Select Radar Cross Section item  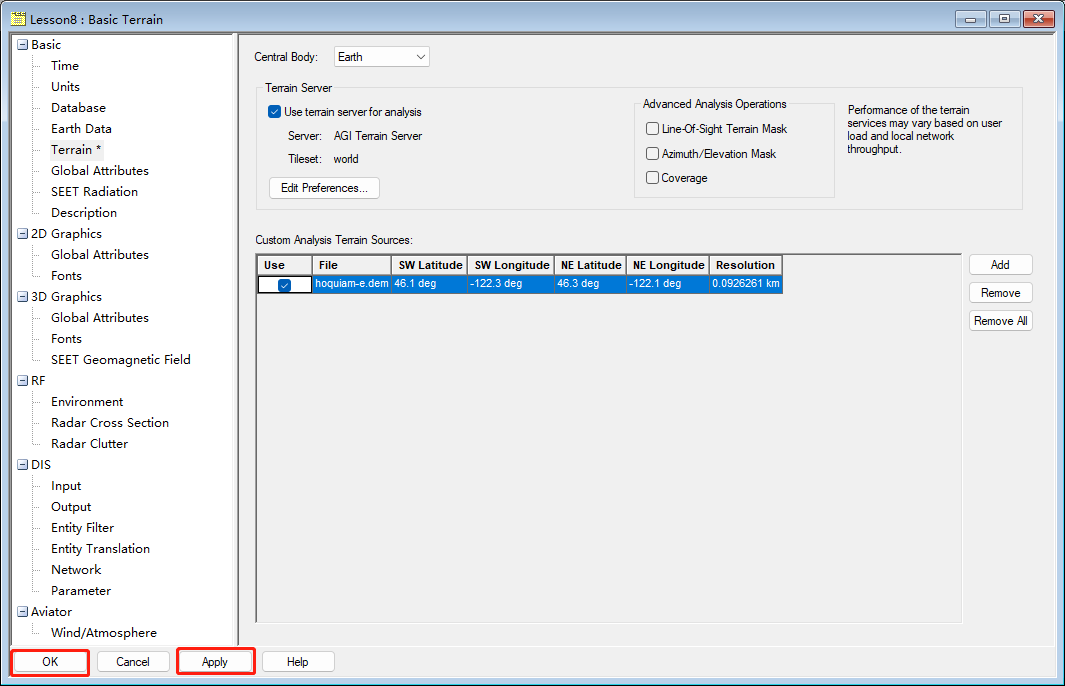[110, 423]
